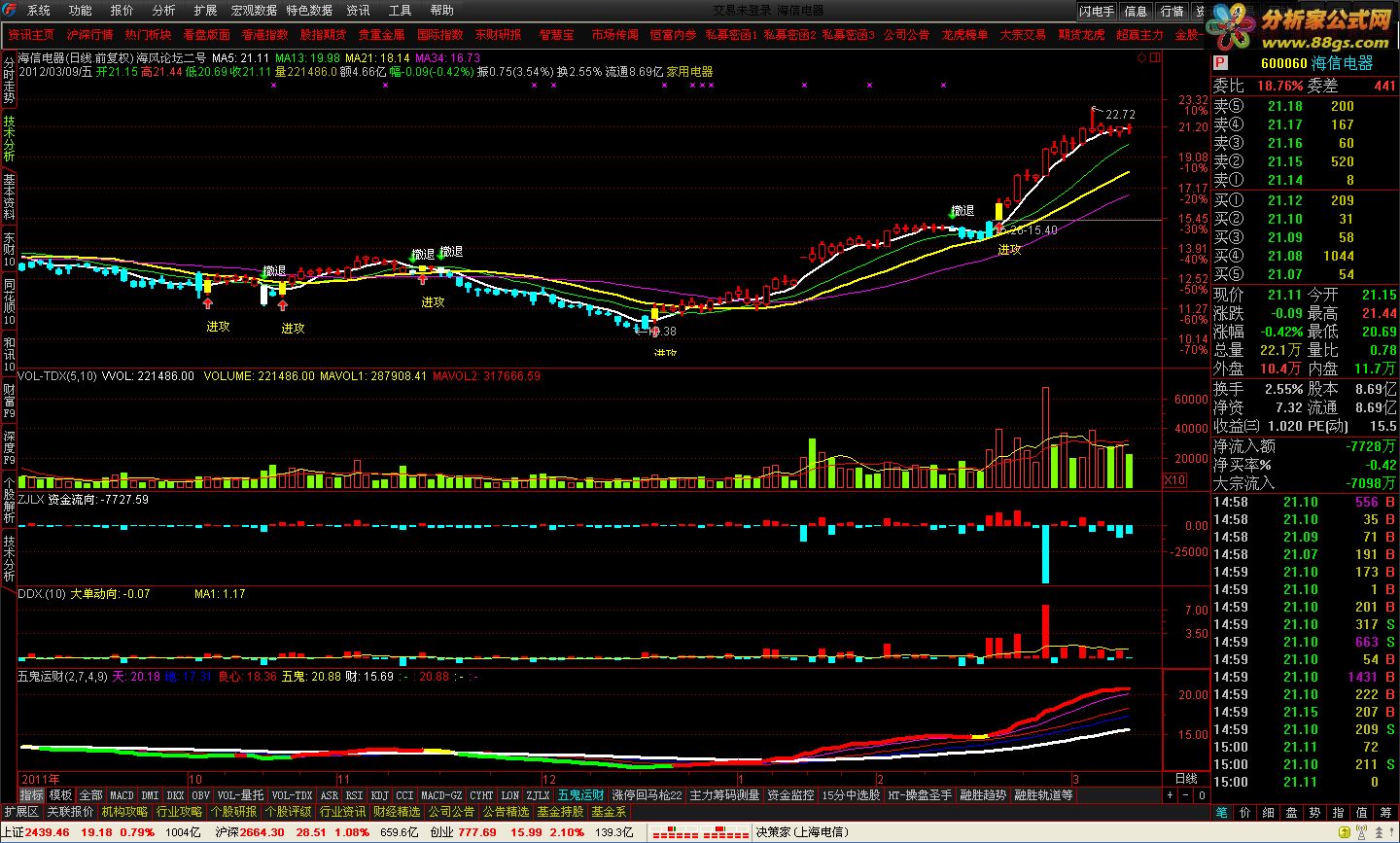Viewport: 1400px width, 843px height.
Task: Open the 股指期货 tab
Action: [x=323, y=34]
